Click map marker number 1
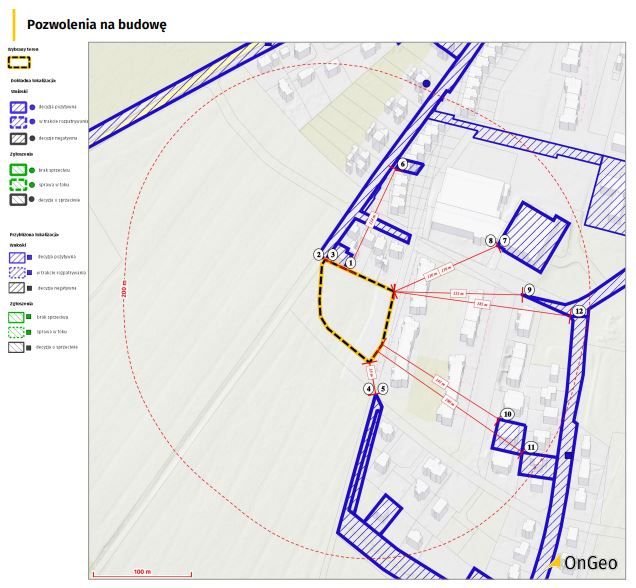The image size is (636, 588). tap(350, 261)
